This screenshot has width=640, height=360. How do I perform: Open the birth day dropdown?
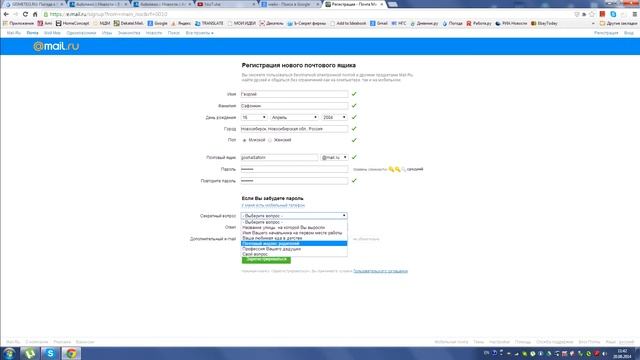[254, 118]
